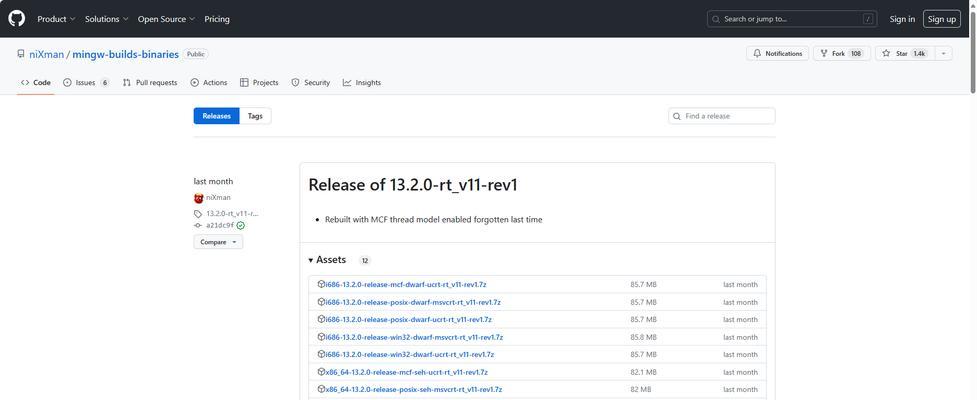Viewport: 977px width, 400px height.
Task: Switch to the Insights tab
Action: (361, 82)
